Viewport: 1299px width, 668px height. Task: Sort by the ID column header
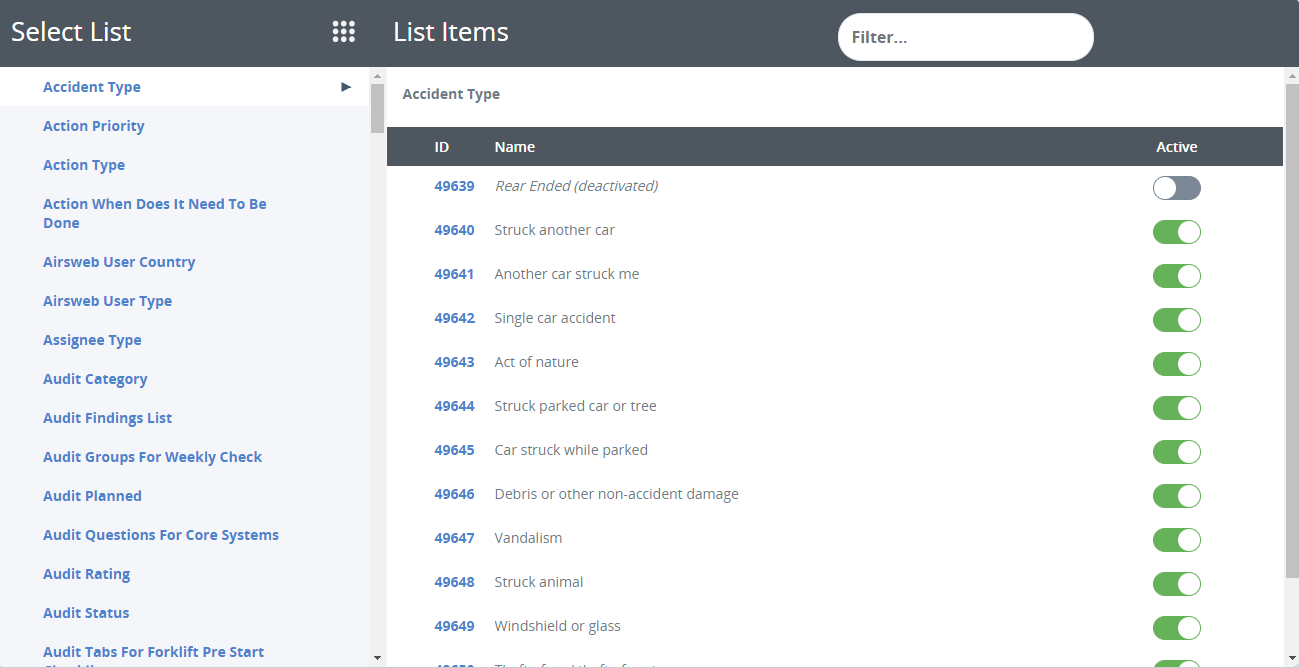point(441,147)
